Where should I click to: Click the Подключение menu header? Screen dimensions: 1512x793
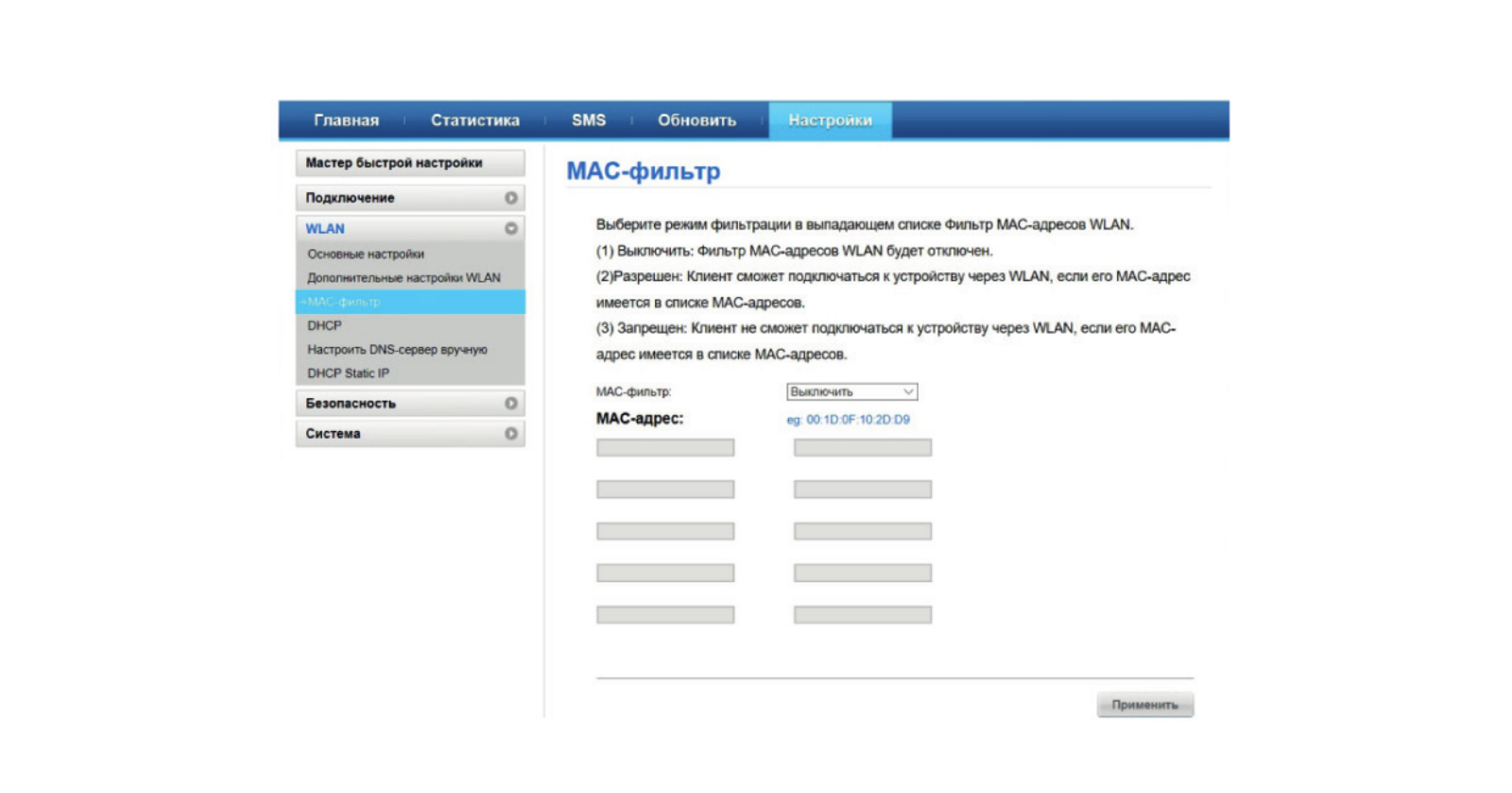point(410,198)
